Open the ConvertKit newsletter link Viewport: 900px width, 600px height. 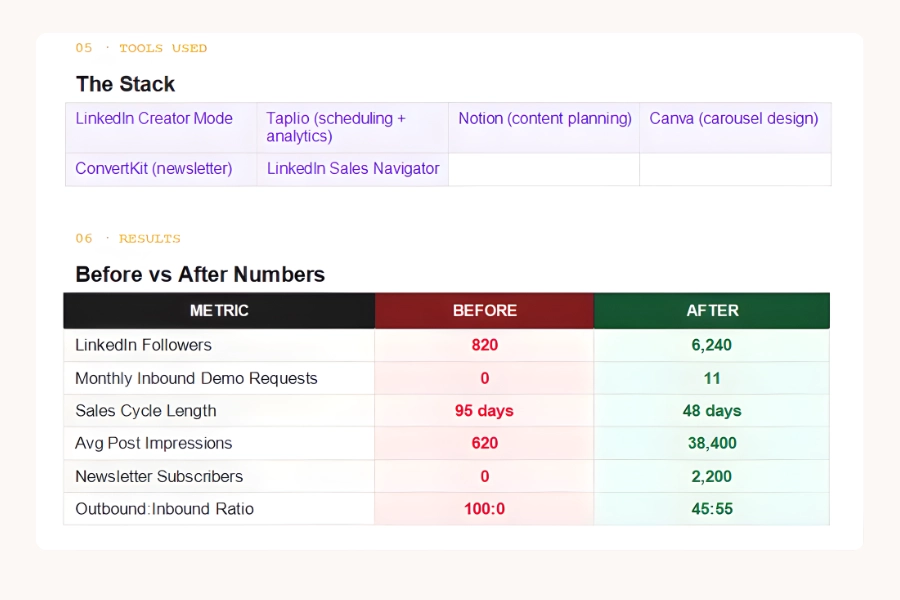pyautogui.click(x=151, y=168)
